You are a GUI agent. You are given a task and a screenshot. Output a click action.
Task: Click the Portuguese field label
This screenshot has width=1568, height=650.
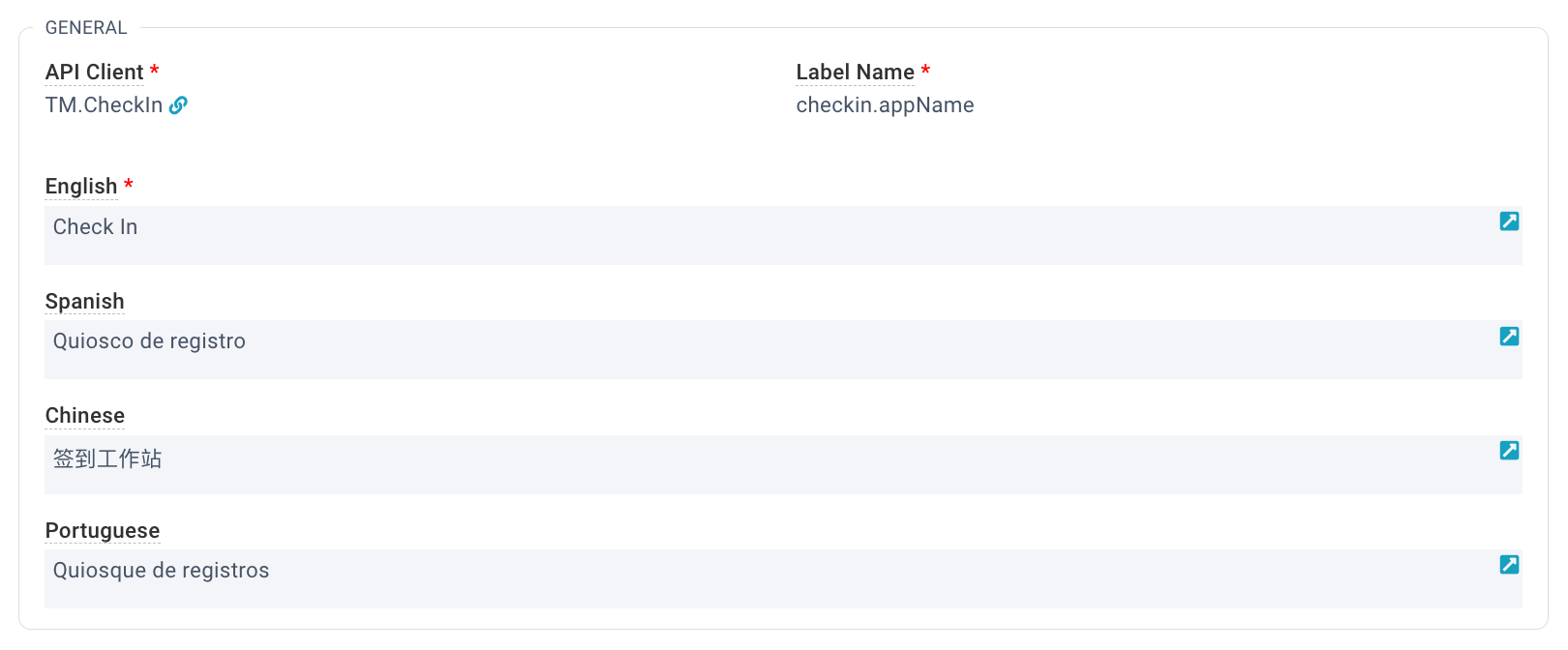103,531
